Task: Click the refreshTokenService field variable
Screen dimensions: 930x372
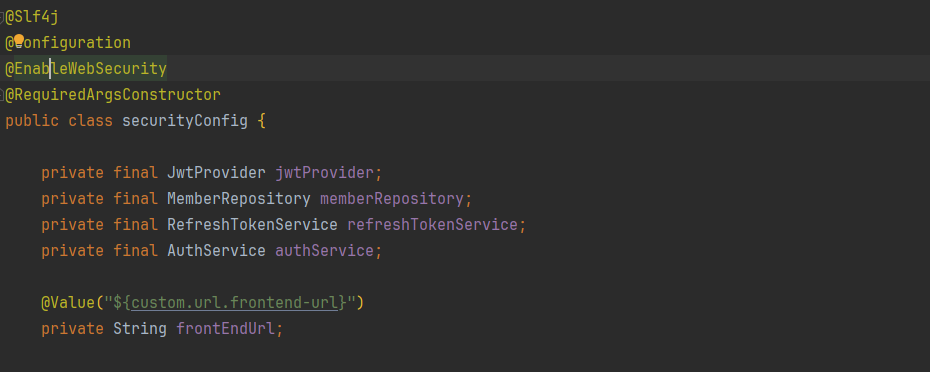Action: click(432, 225)
